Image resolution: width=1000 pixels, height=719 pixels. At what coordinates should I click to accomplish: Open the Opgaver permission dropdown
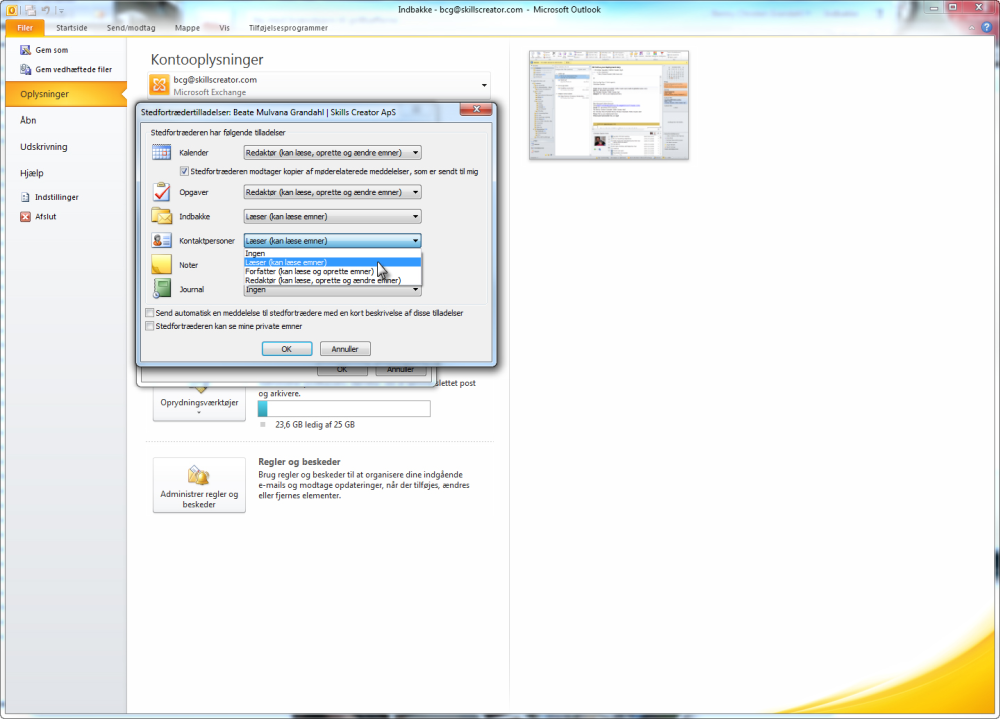[332, 192]
